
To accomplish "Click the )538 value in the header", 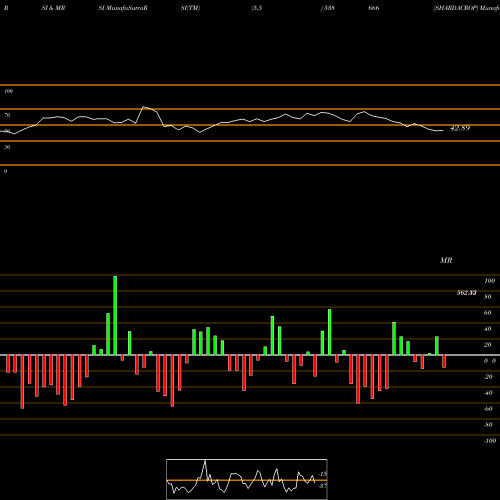I will [327, 8].
